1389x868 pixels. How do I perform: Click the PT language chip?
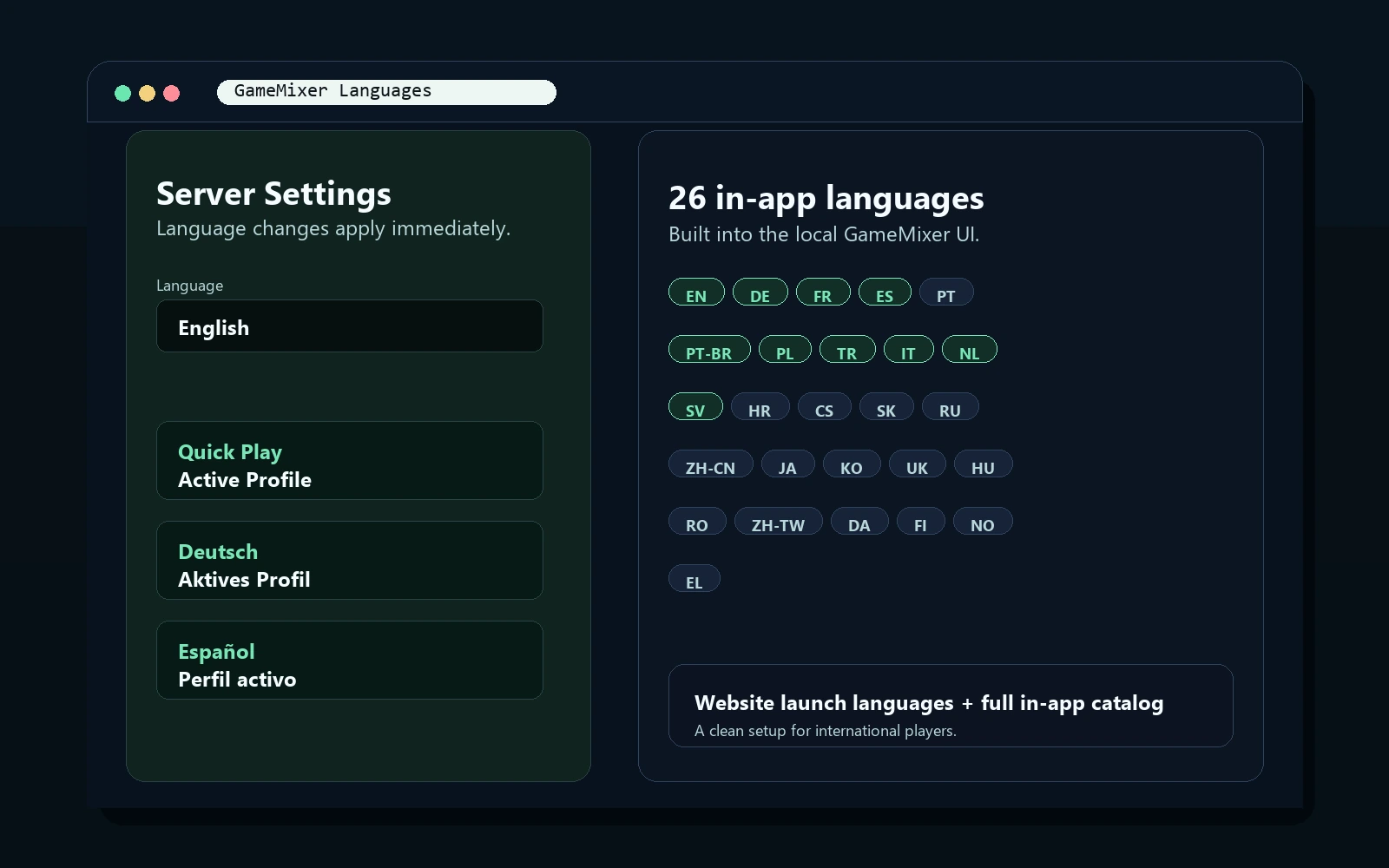click(946, 293)
